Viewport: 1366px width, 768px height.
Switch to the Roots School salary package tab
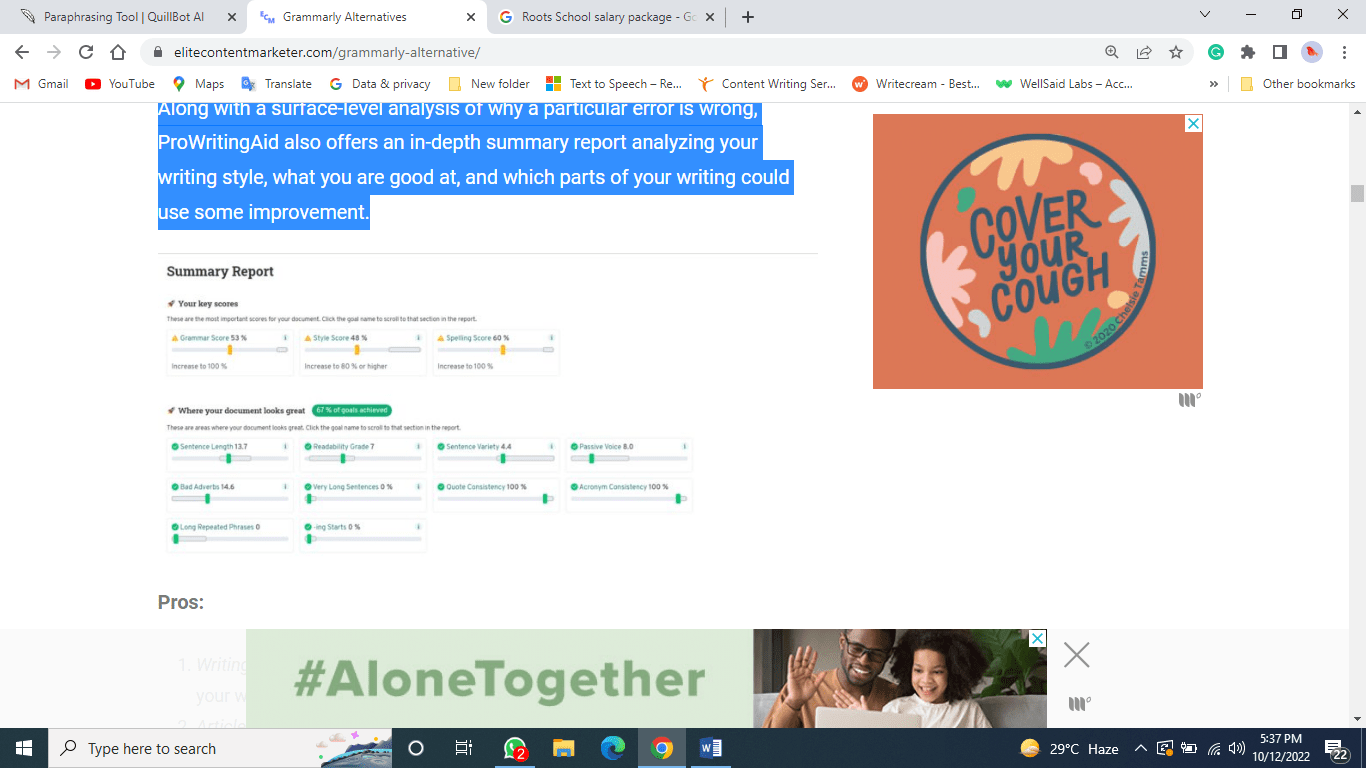pyautogui.click(x=605, y=17)
